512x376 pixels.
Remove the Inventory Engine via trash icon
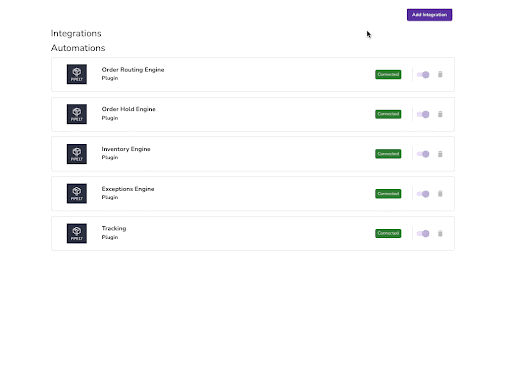(440, 154)
